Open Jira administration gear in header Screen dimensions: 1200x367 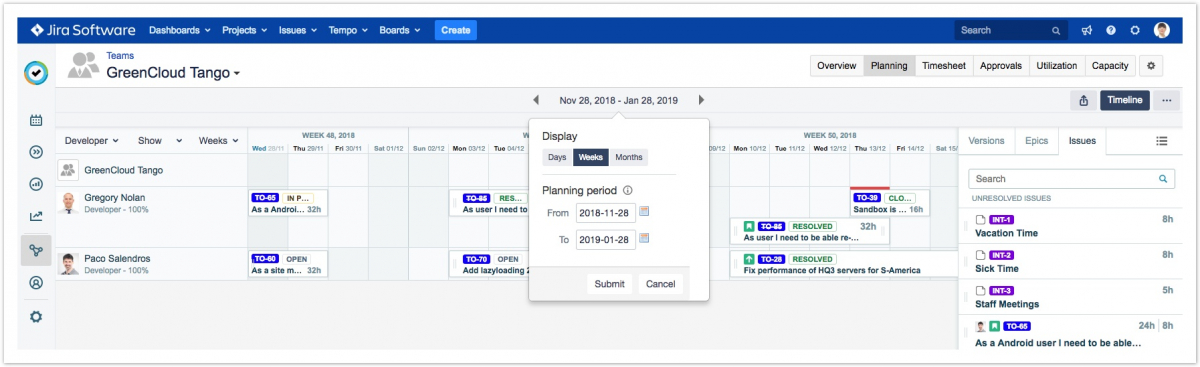[x=1135, y=31]
